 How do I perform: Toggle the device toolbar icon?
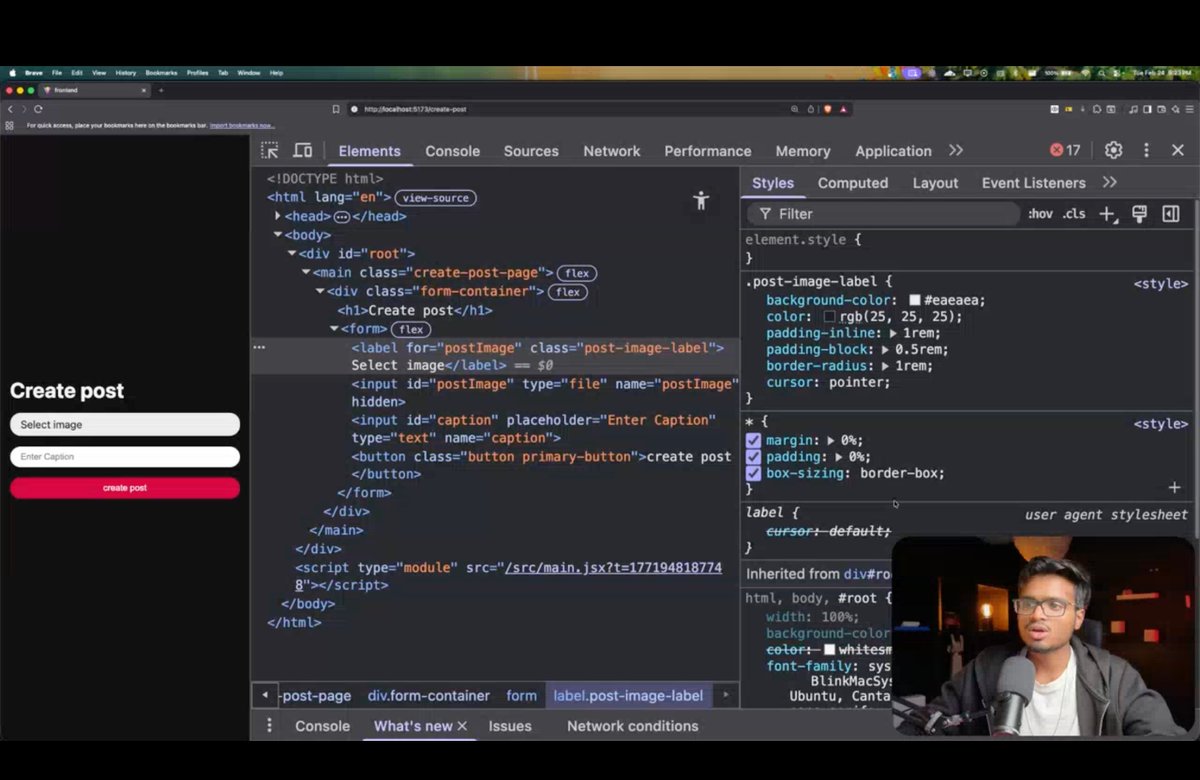click(302, 151)
